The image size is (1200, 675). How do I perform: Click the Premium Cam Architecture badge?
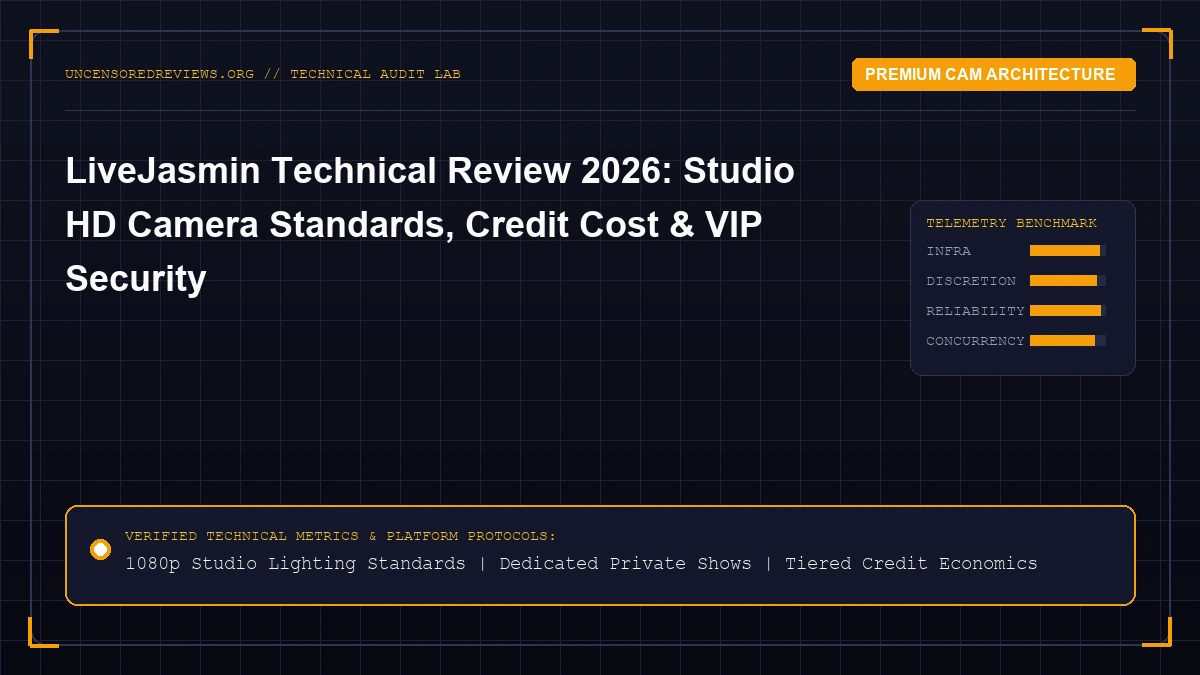[x=993, y=74]
